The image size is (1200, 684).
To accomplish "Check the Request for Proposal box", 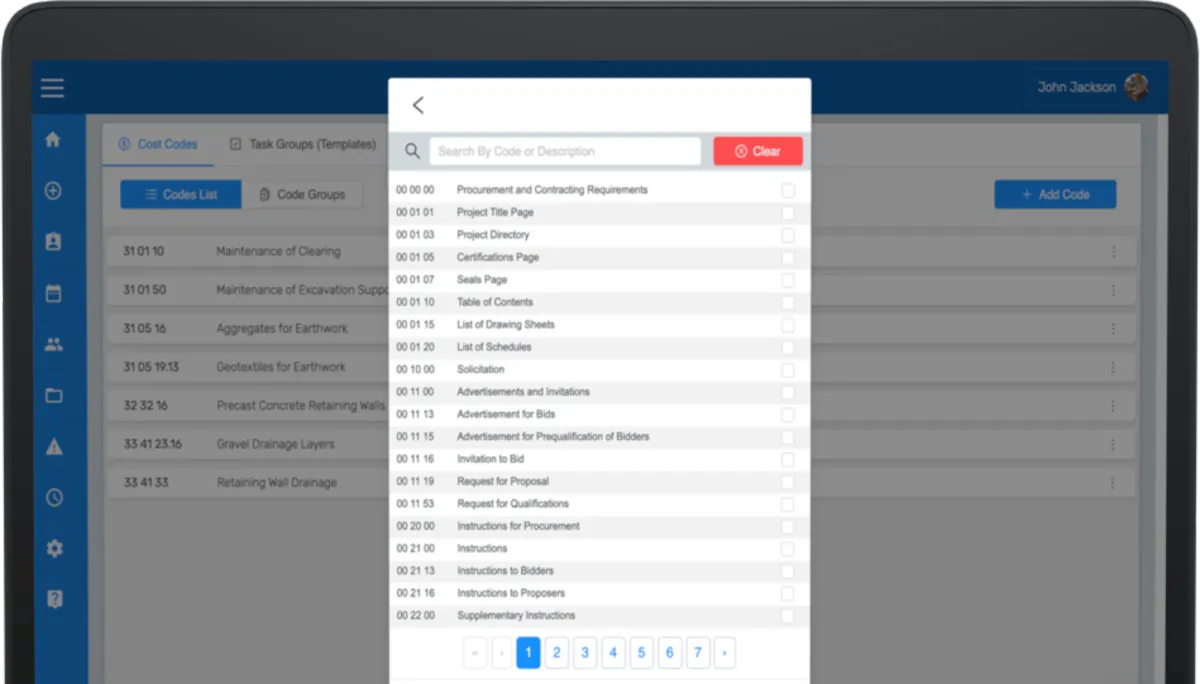I will [788, 482].
